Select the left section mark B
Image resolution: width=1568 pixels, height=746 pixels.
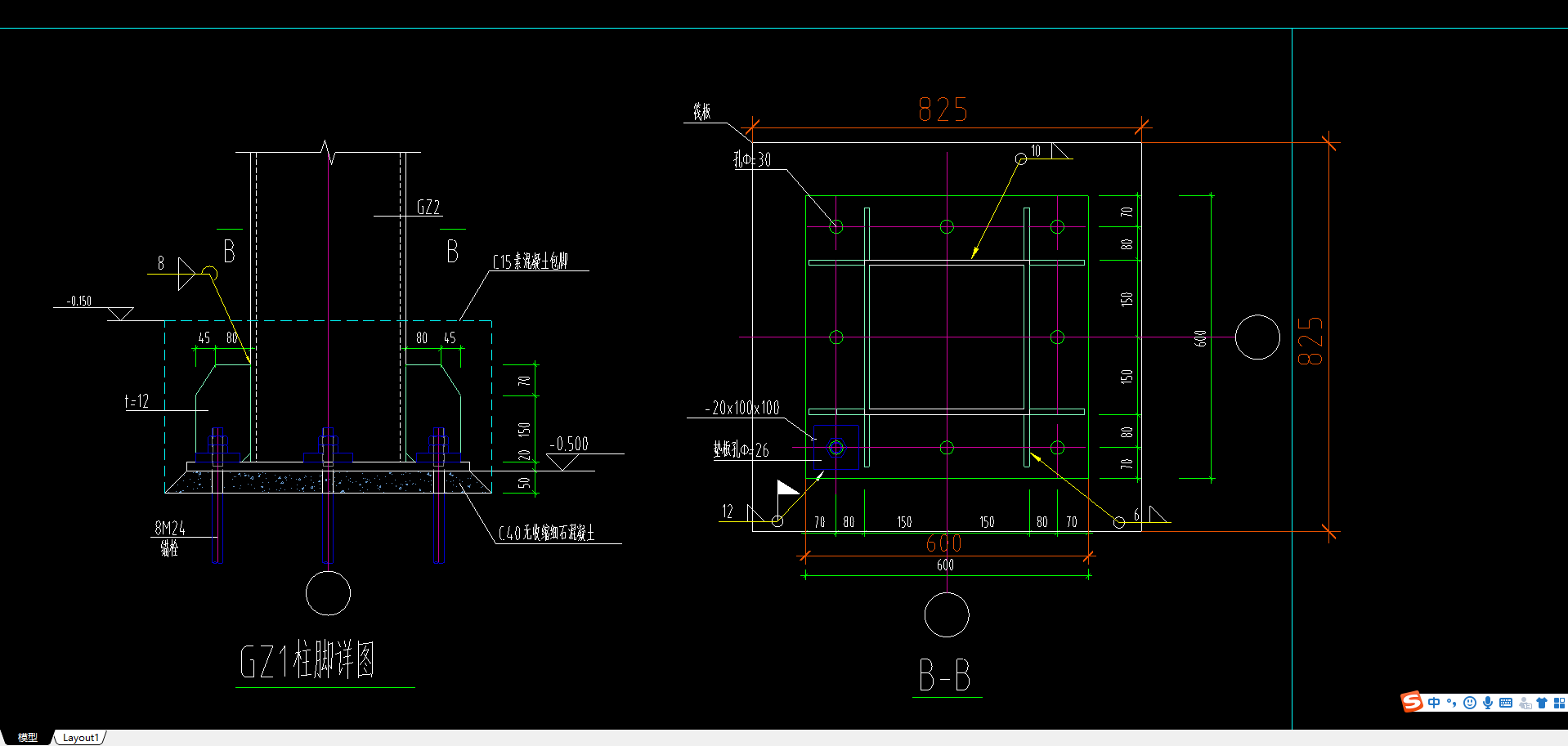click(x=229, y=251)
